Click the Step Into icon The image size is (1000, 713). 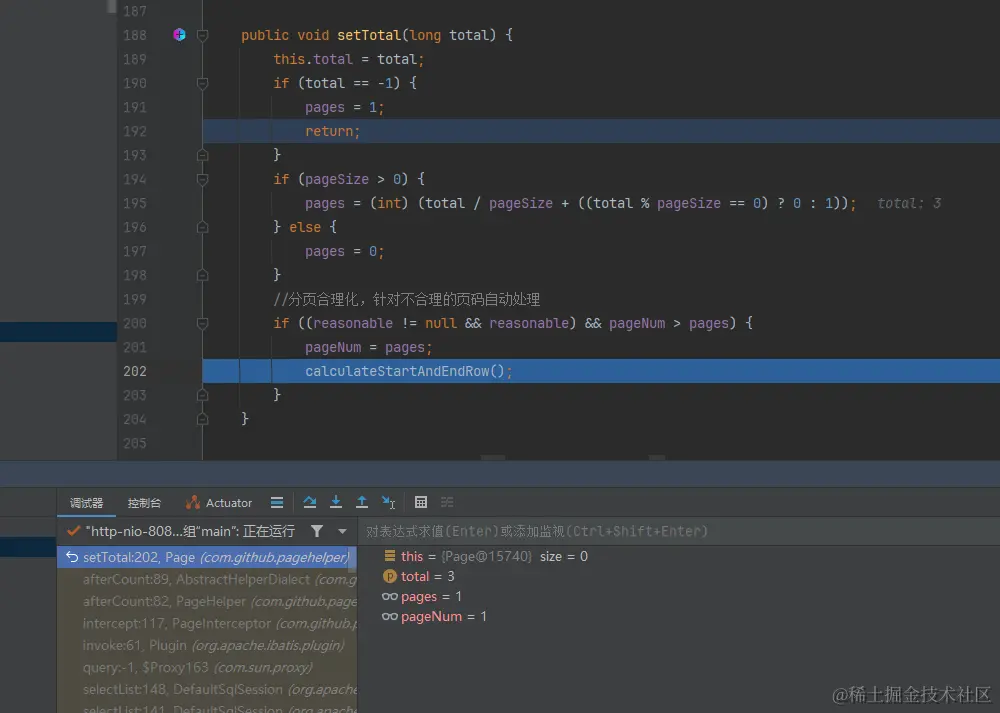(336, 503)
